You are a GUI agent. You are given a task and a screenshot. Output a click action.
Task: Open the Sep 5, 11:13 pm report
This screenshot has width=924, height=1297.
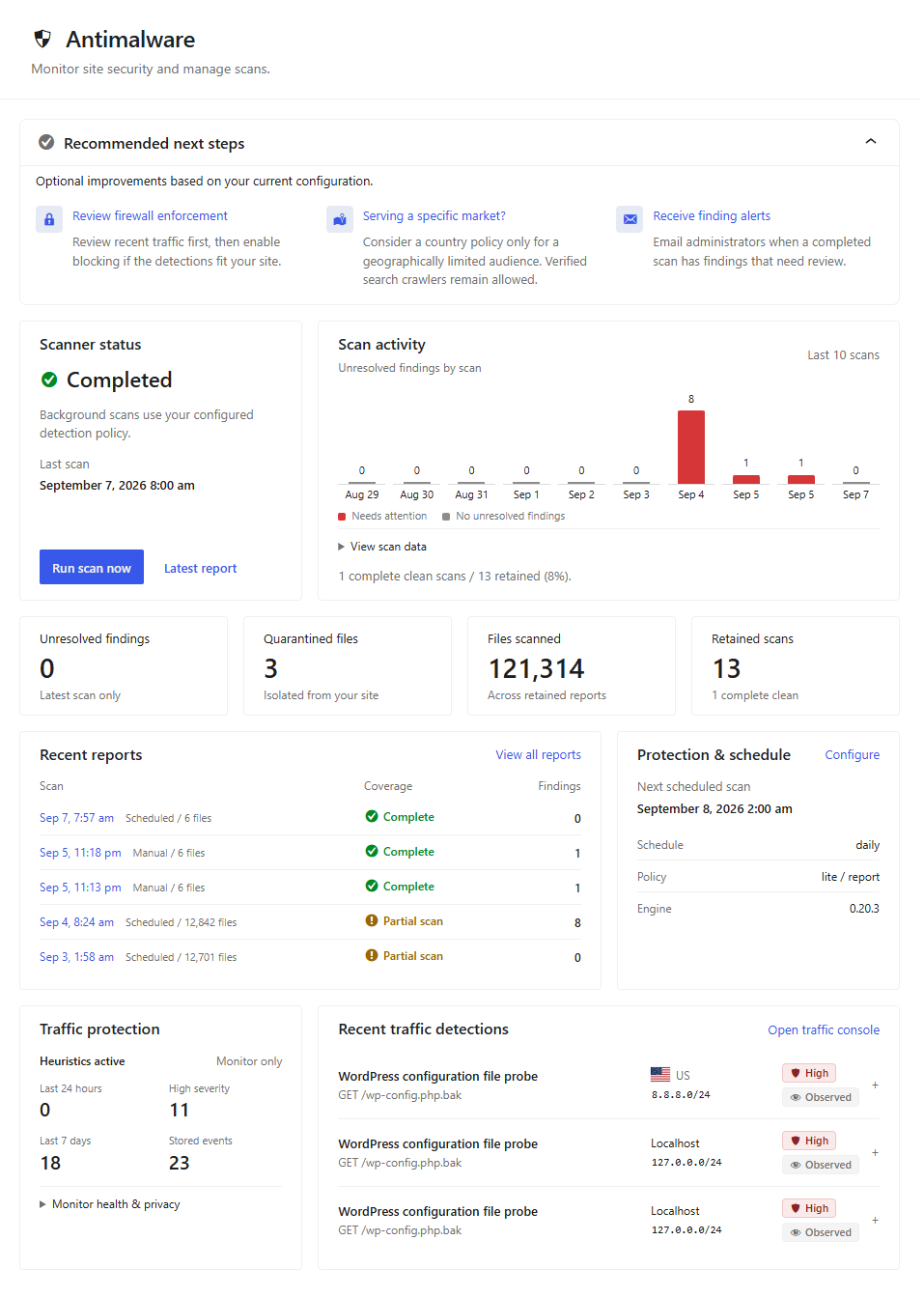pos(80,888)
